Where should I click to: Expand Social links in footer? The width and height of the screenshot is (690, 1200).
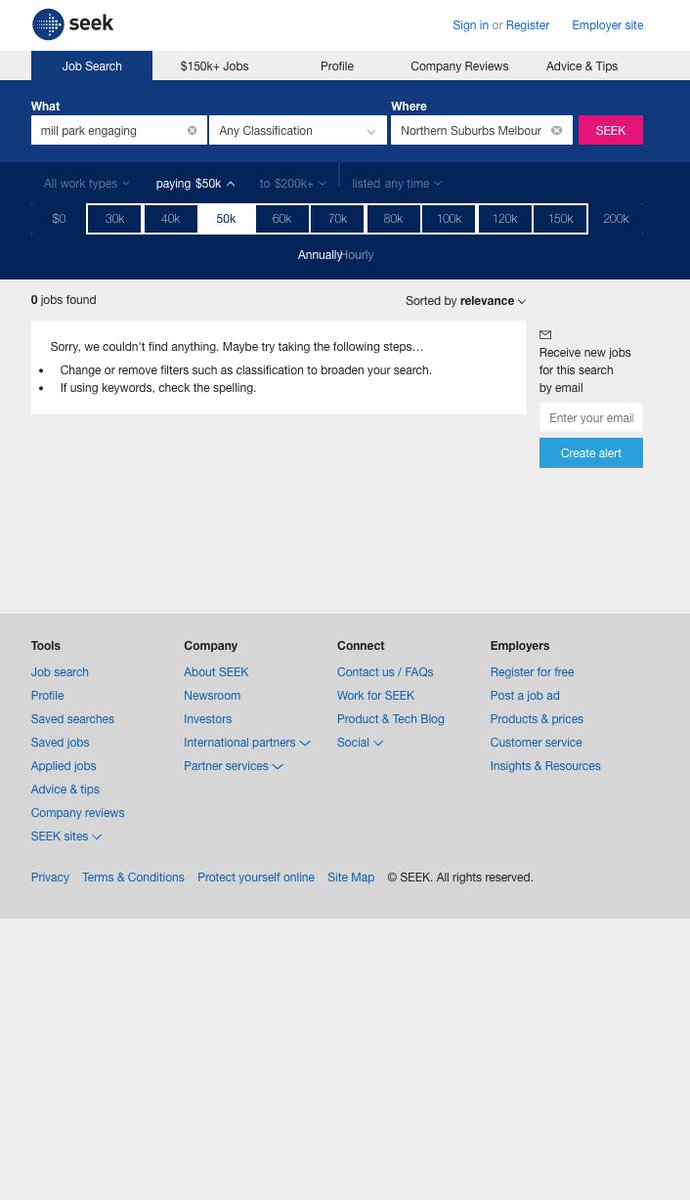pyautogui.click(x=360, y=742)
